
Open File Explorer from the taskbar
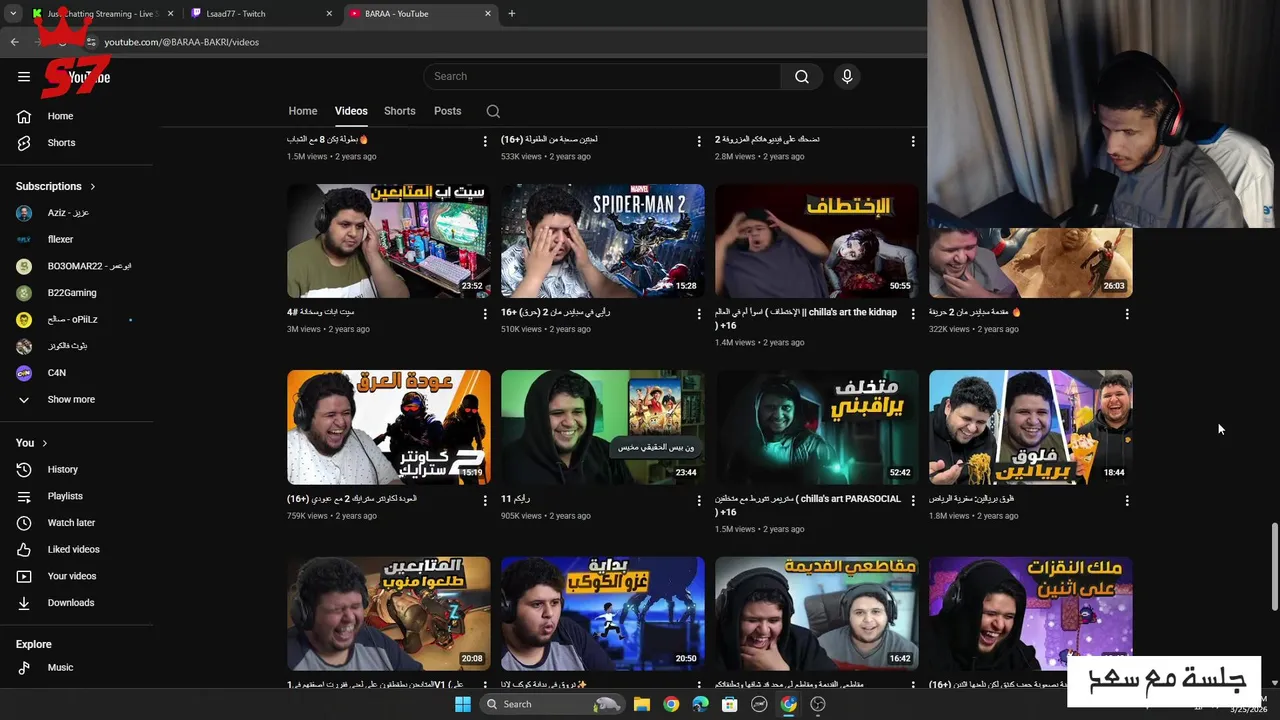(642, 704)
